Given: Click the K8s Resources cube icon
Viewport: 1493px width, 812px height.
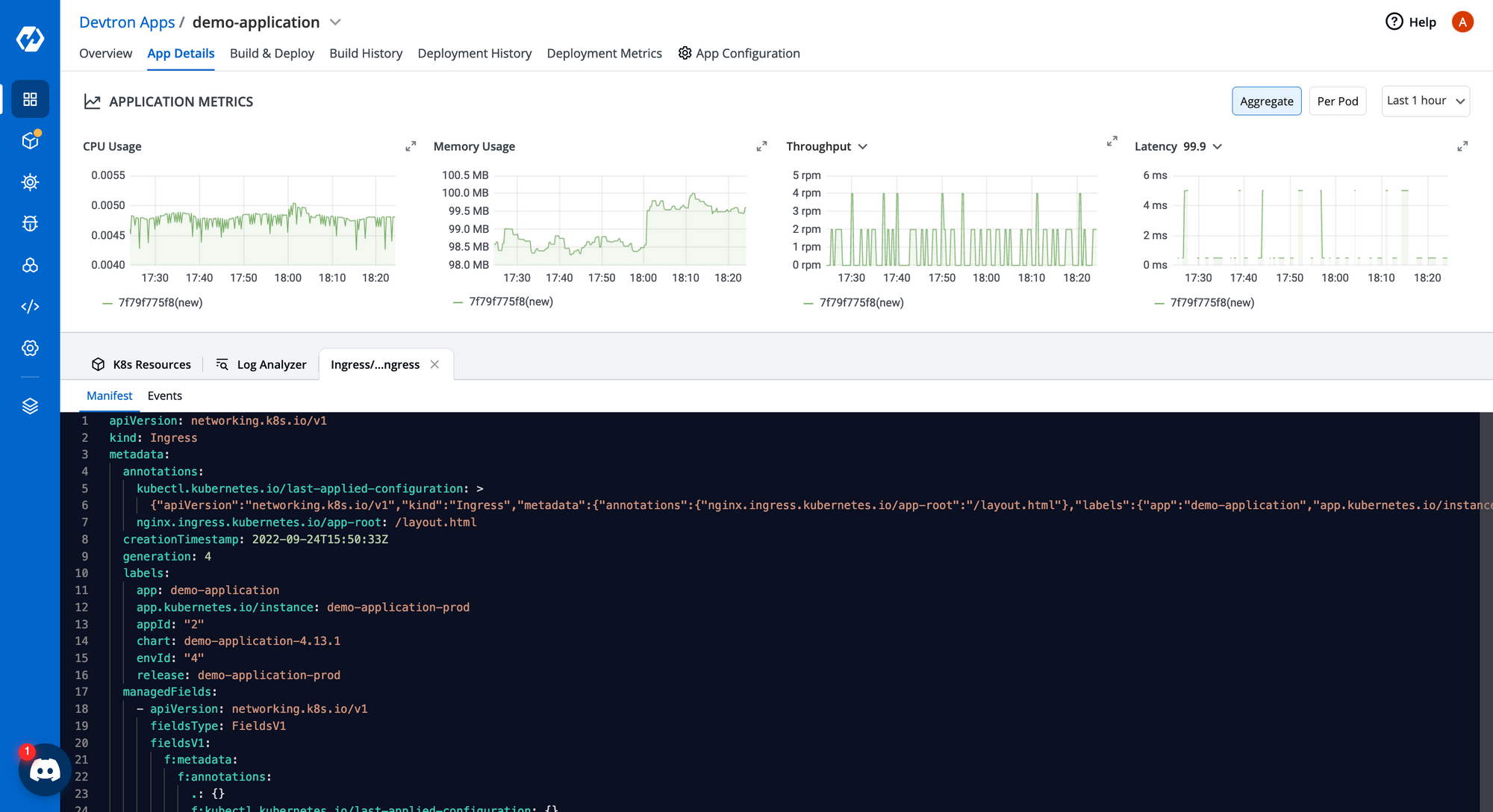Looking at the screenshot, I should point(98,364).
